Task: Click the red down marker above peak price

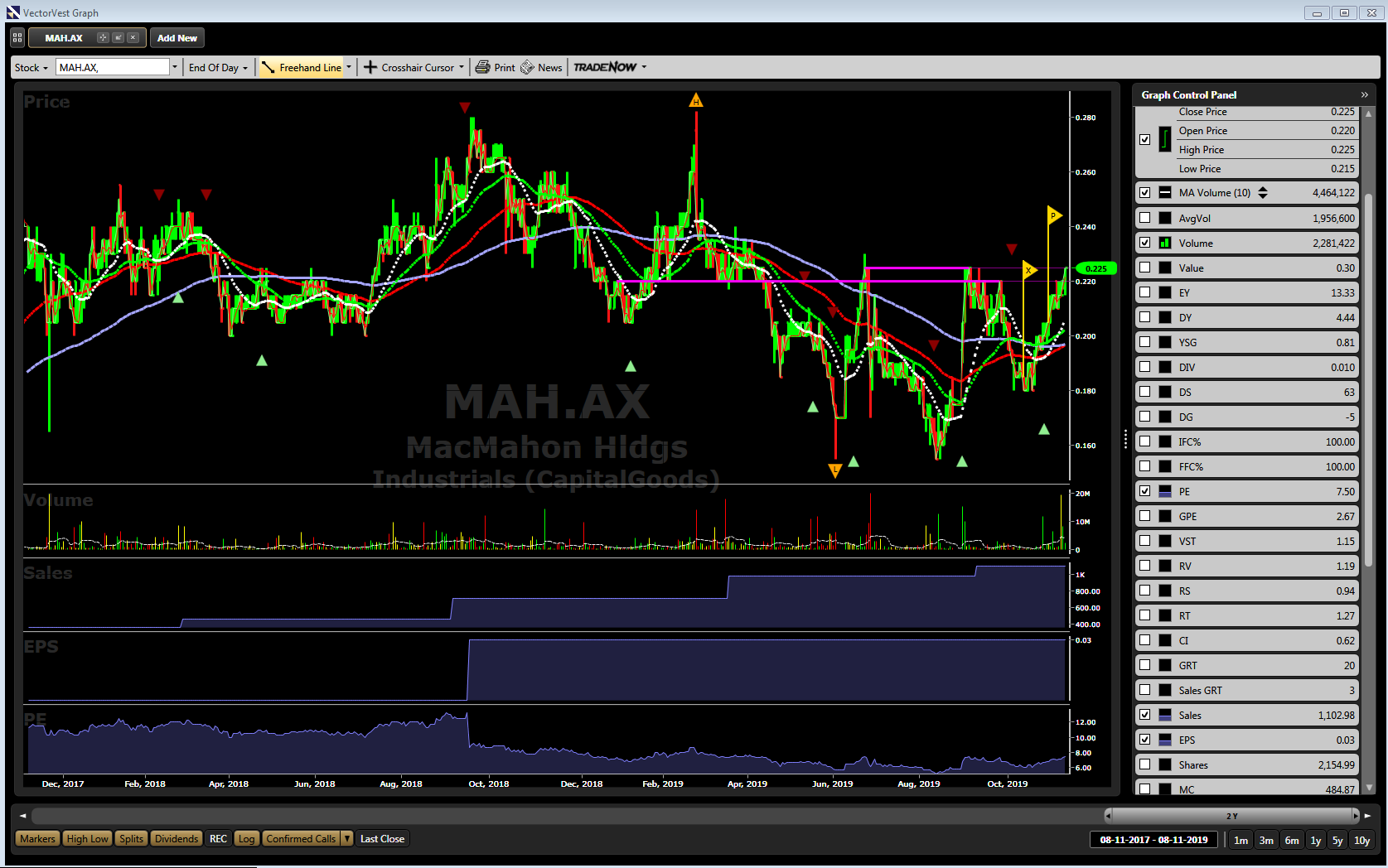Action: tap(465, 108)
